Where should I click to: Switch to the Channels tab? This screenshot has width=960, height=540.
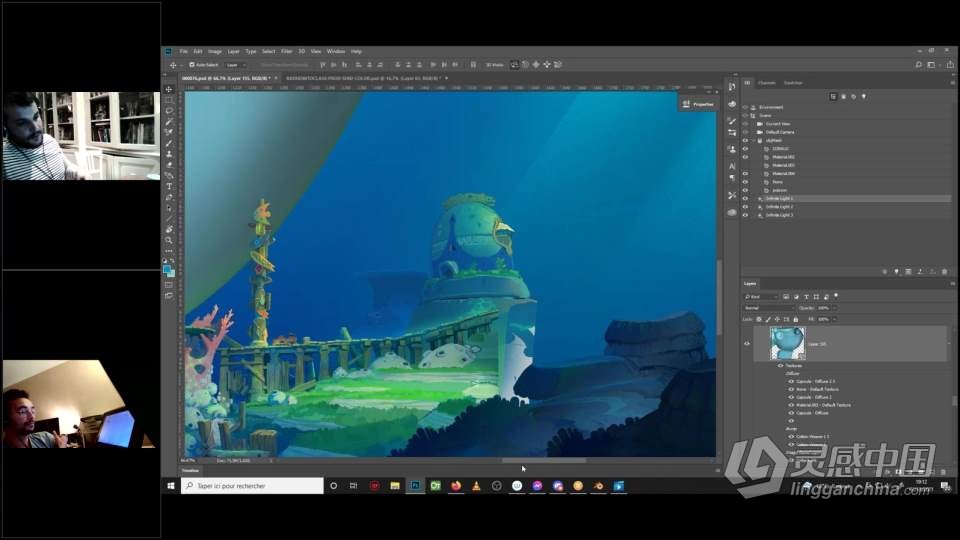767,83
